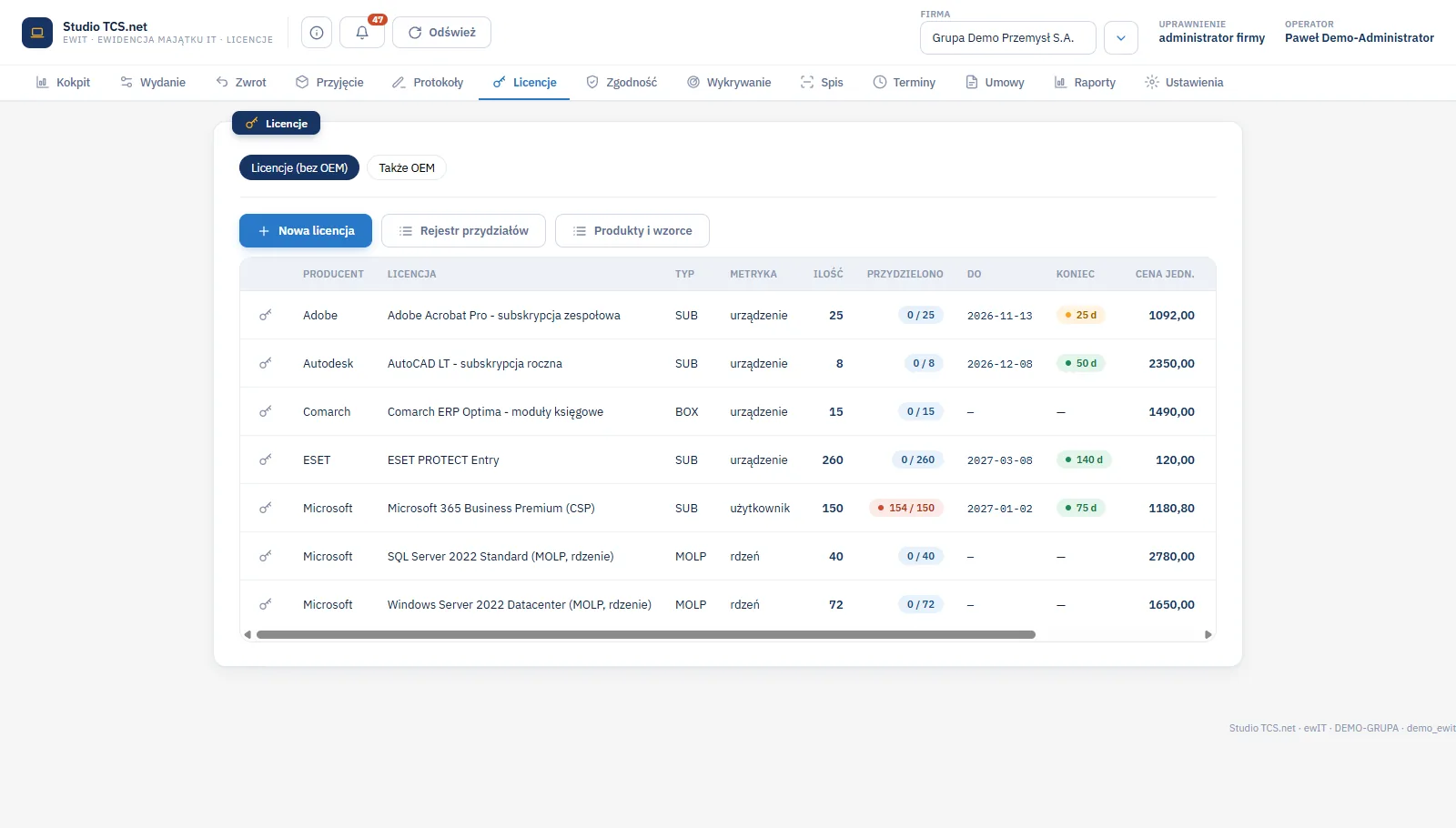1456x828 pixels.
Task: Click the Grupa Demo Przemysł S.A. field
Action: coord(1008,38)
